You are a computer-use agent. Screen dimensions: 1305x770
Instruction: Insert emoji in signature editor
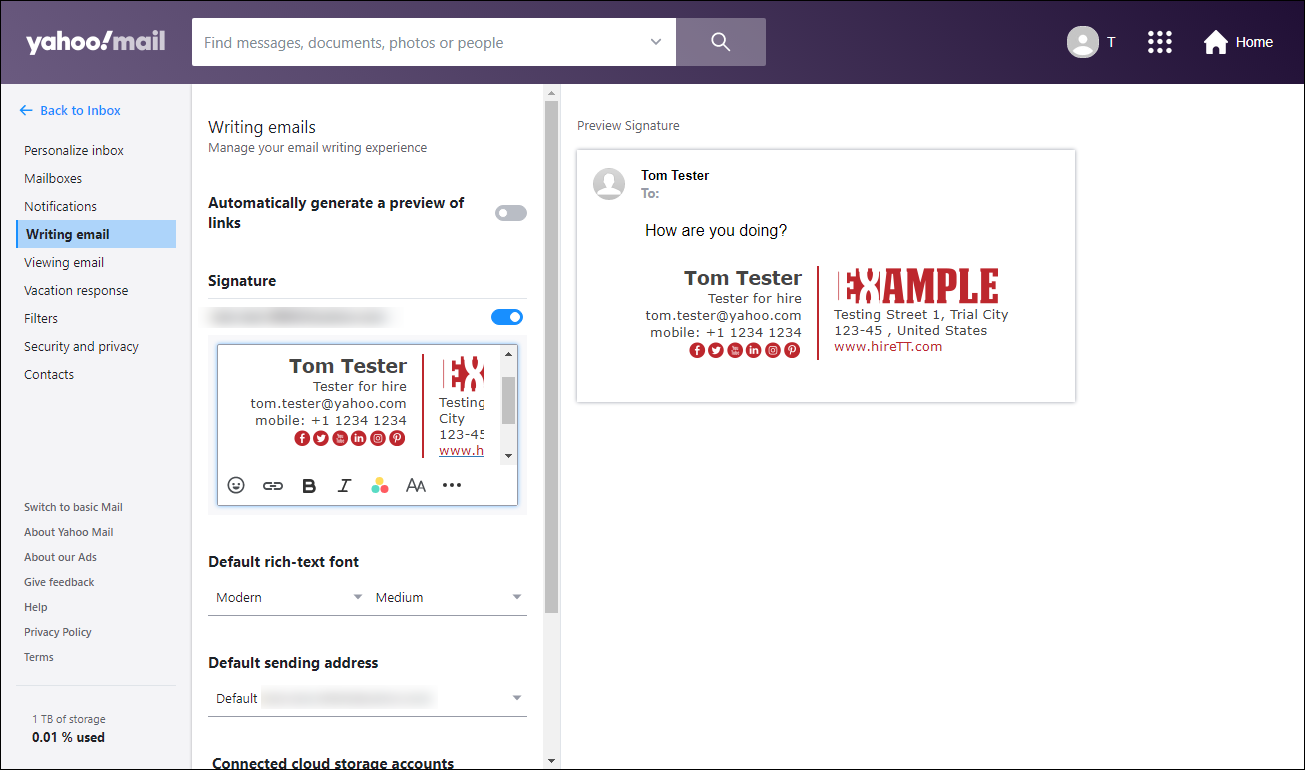coord(236,485)
